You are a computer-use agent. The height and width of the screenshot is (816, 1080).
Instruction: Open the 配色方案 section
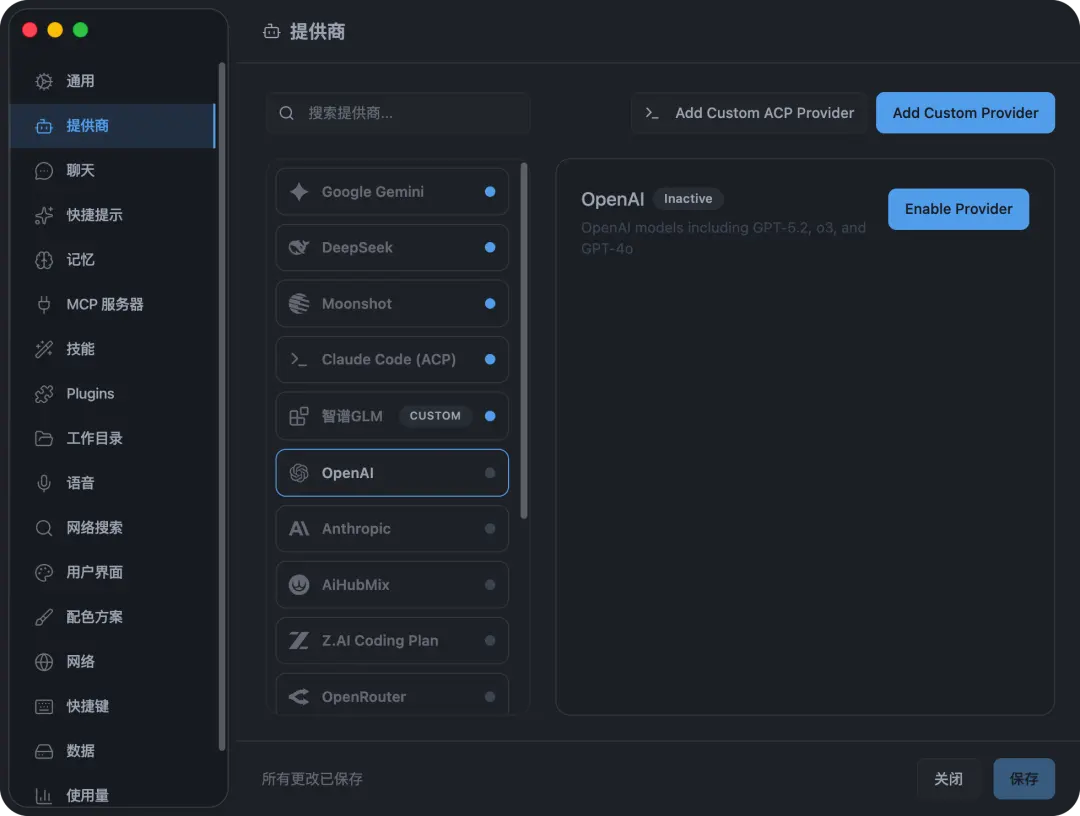pos(113,617)
